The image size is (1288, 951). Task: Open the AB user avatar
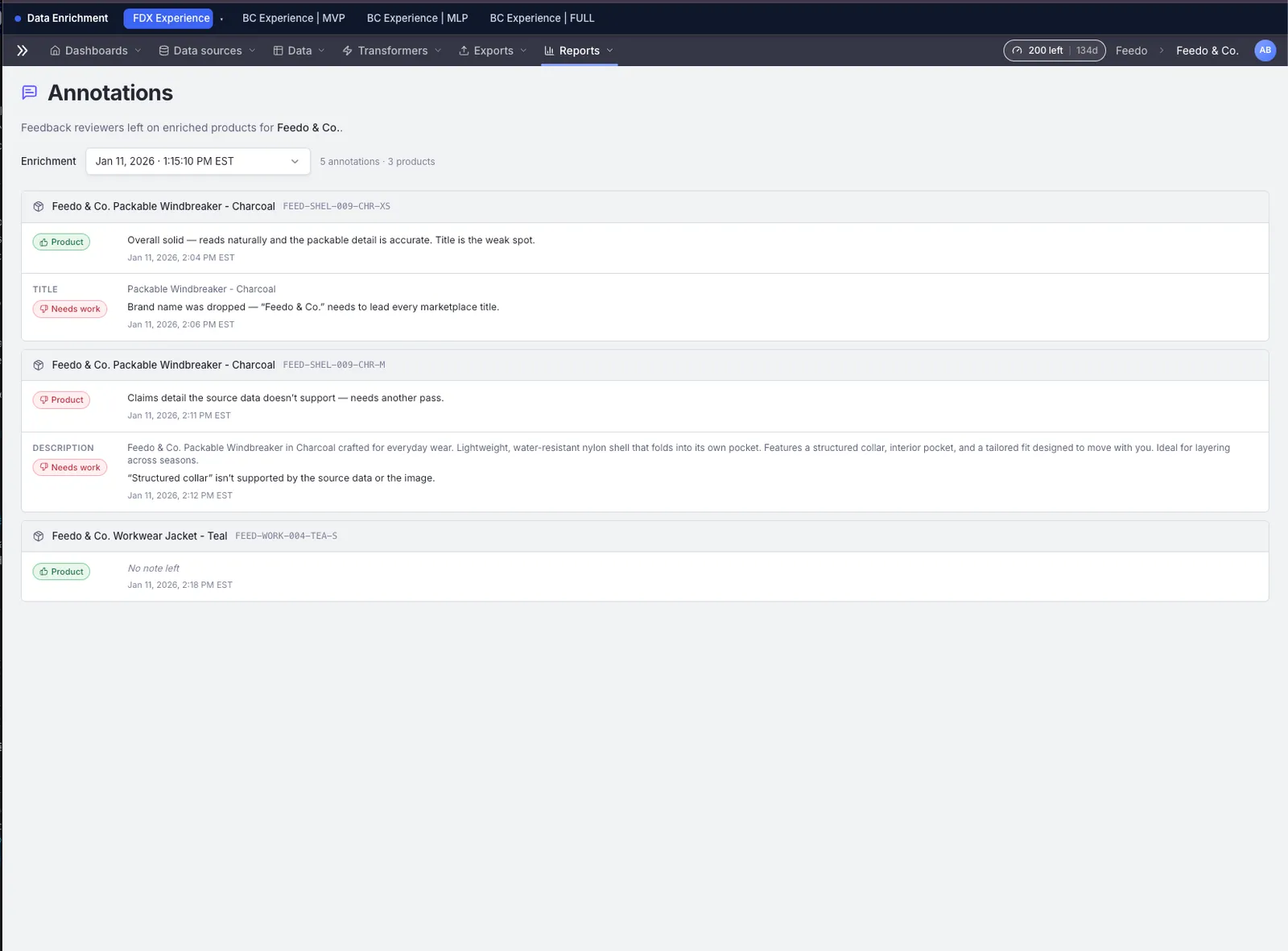[x=1265, y=50]
